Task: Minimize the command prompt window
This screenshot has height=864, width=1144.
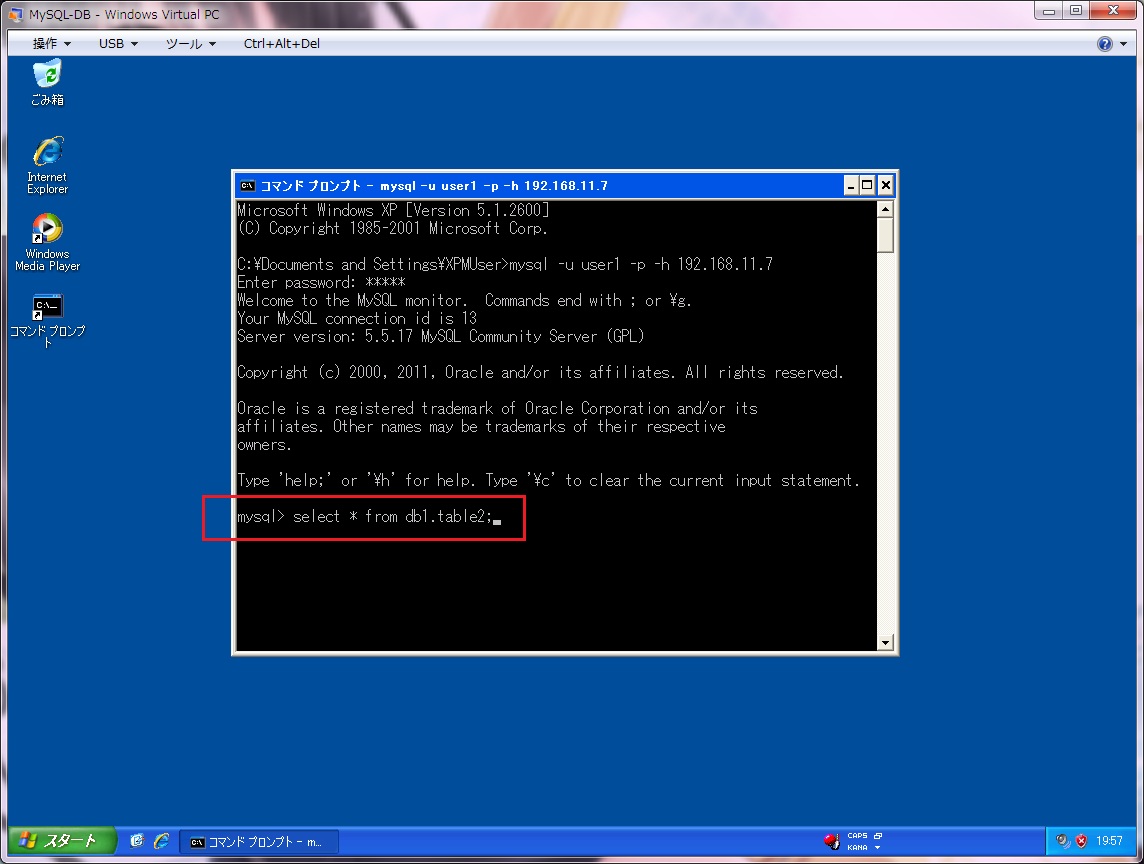Action: (851, 185)
